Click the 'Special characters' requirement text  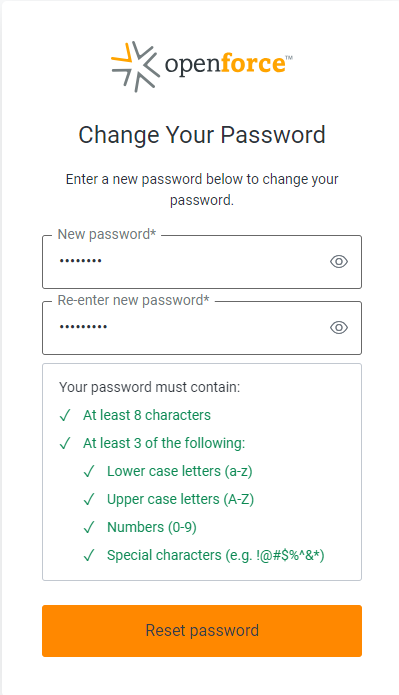215,555
